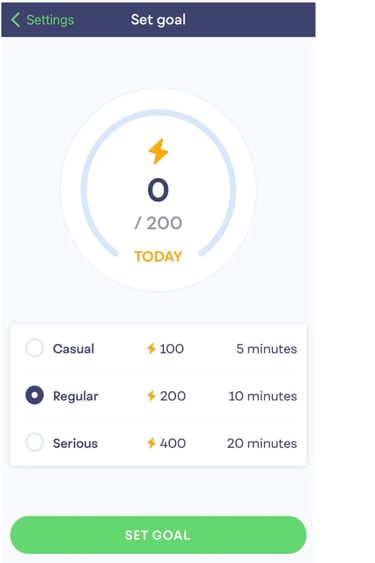
Task: Click the lightning icon beside 100
Action: (151, 348)
